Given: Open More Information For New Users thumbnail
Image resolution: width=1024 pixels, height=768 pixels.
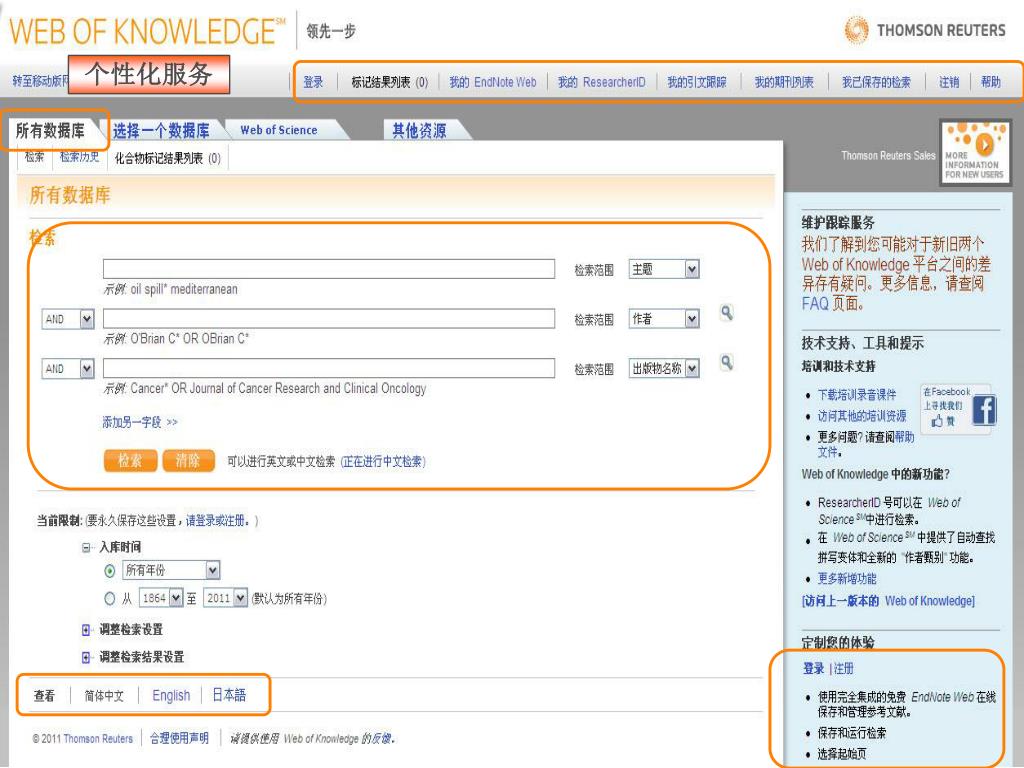Looking at the screenshot, I should click(974, 152).
